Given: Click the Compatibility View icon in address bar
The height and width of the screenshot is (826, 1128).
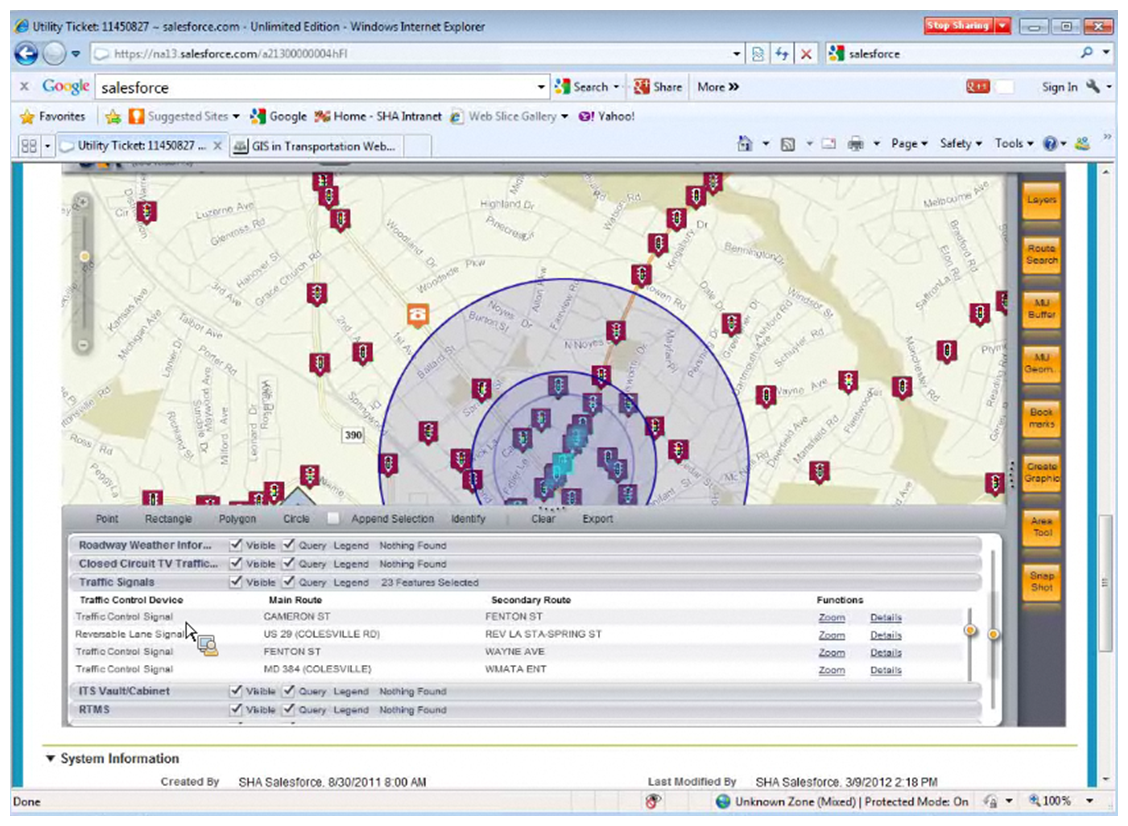Looking at the screenshot, I should (x=758, y=54).
